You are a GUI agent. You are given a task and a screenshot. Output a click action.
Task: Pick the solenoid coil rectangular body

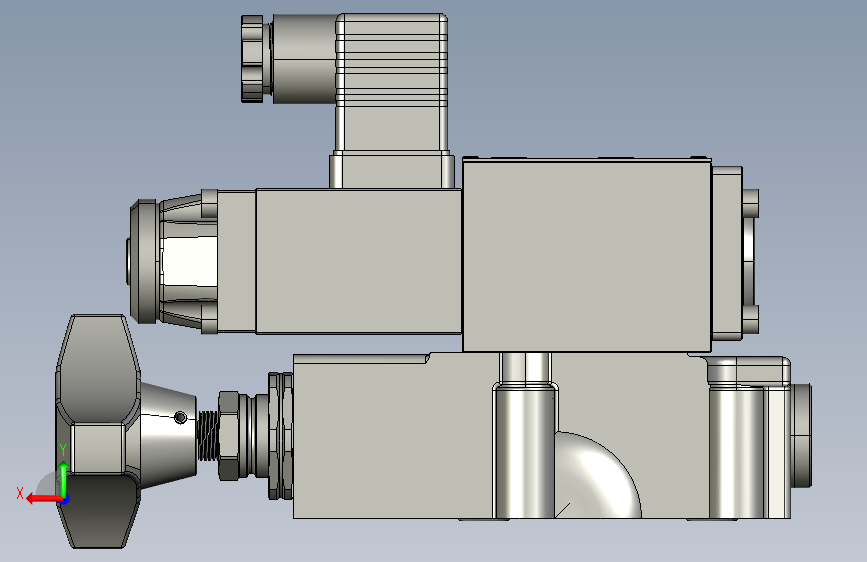358,261
